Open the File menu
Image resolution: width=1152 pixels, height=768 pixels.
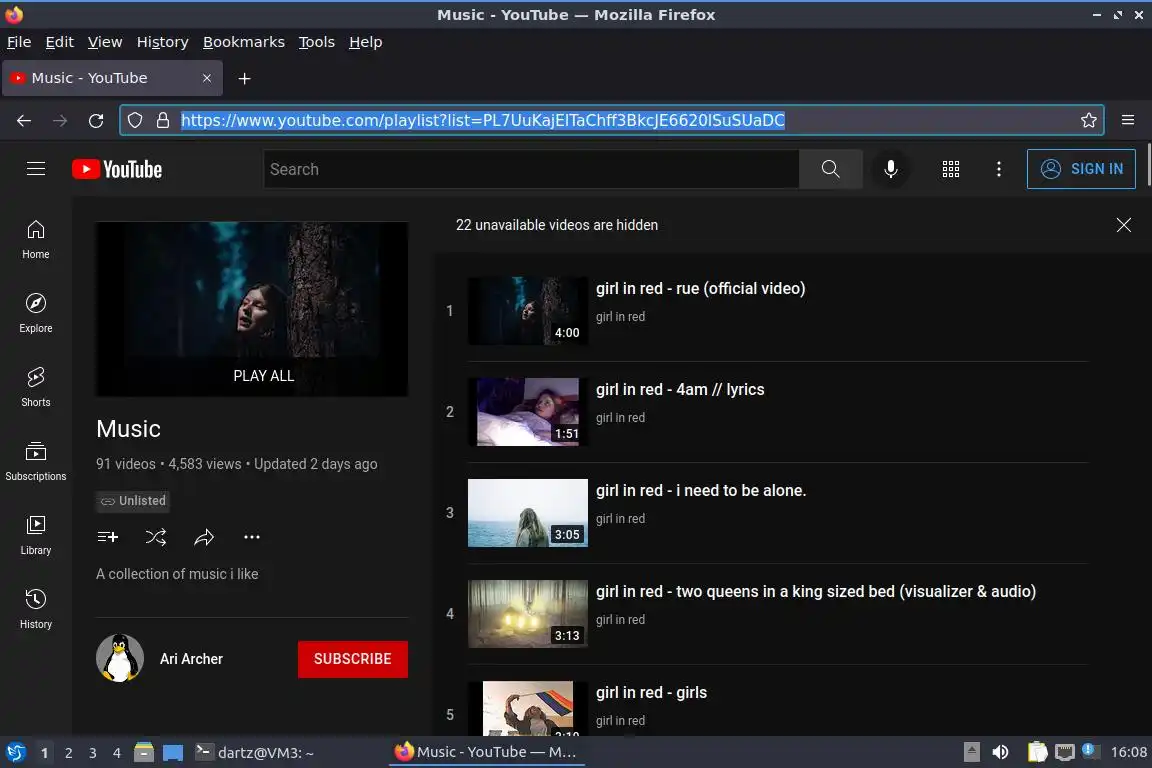click(x=19, y=42)
